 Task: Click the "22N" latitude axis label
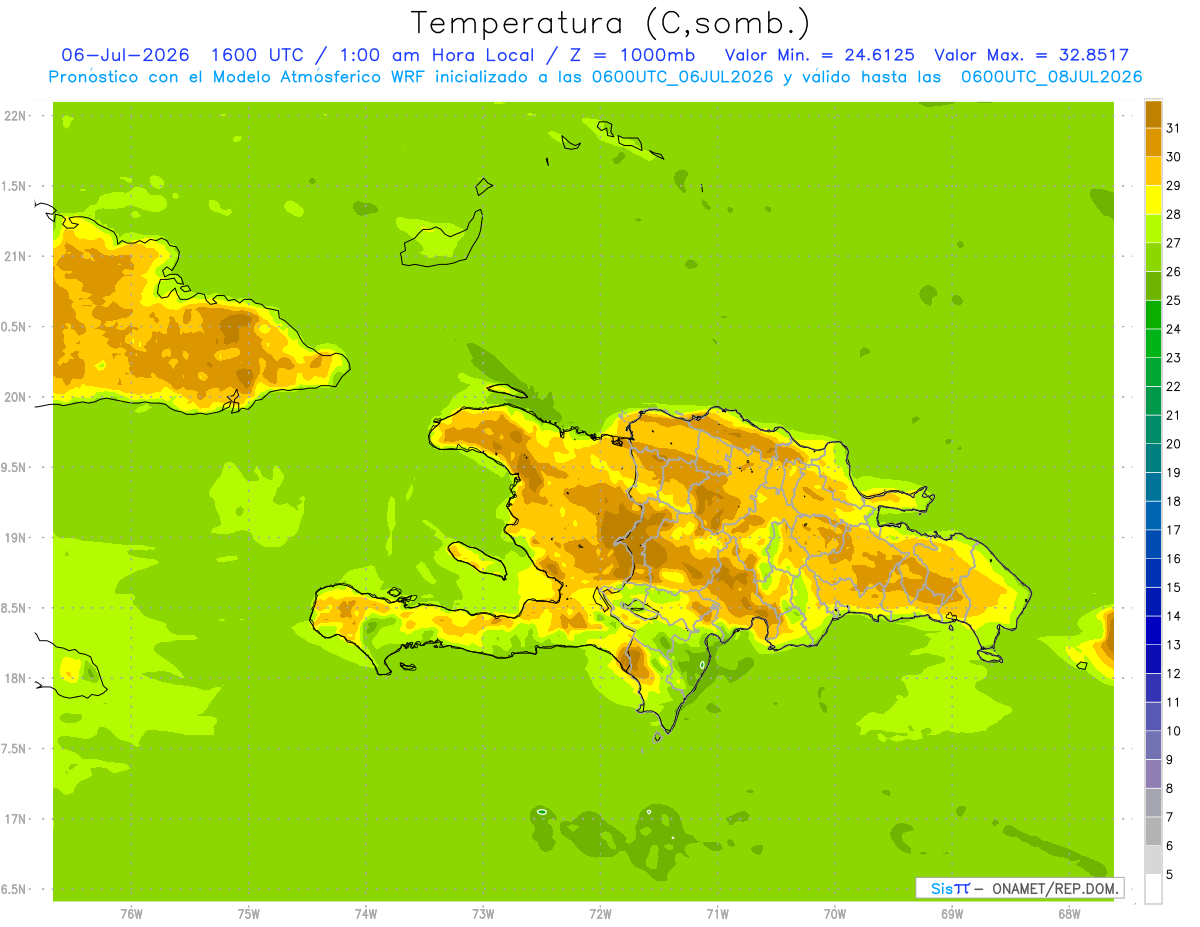click(15, 116)
